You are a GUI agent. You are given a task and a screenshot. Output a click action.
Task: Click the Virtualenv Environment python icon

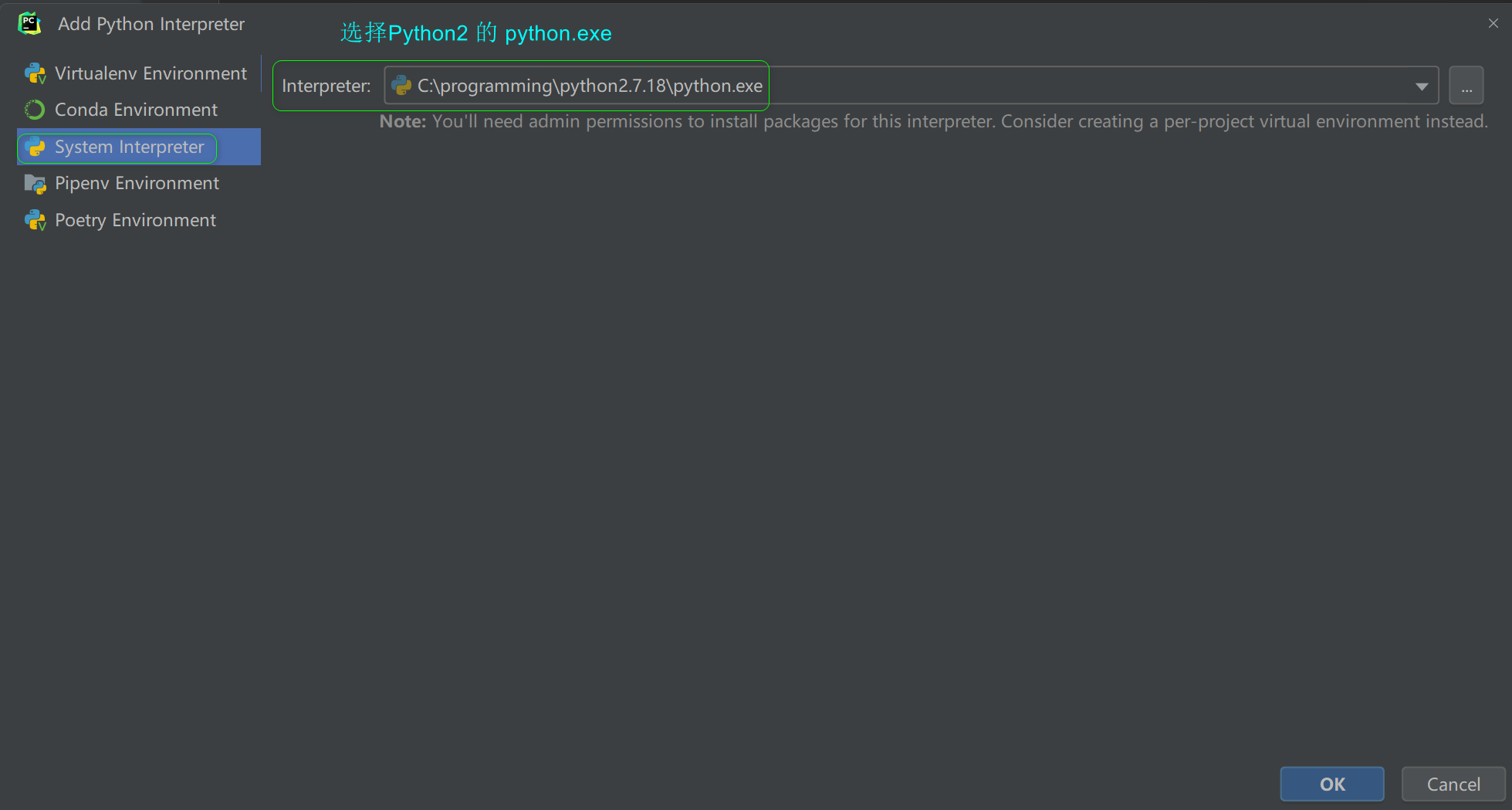click(x=36, y=73)
